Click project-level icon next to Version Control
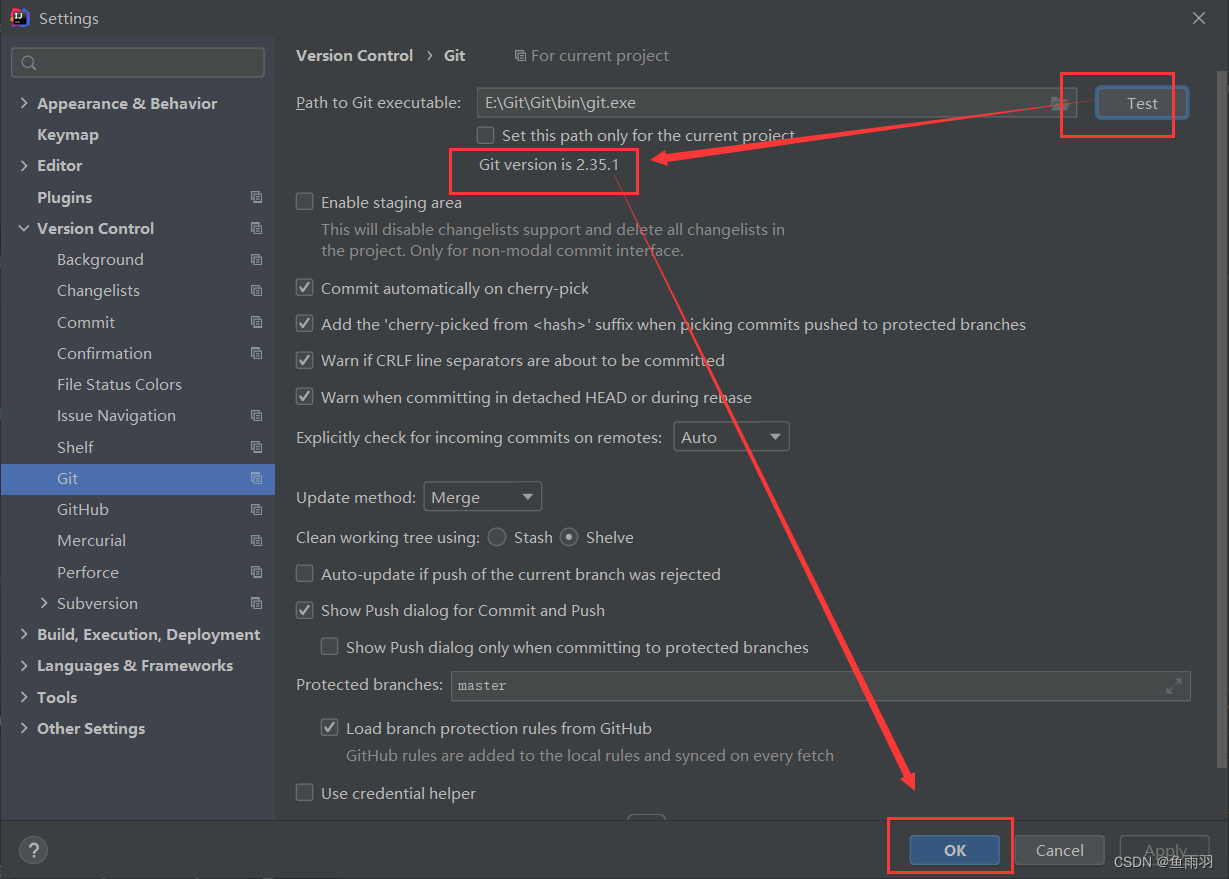 click(x=257, y=229)
